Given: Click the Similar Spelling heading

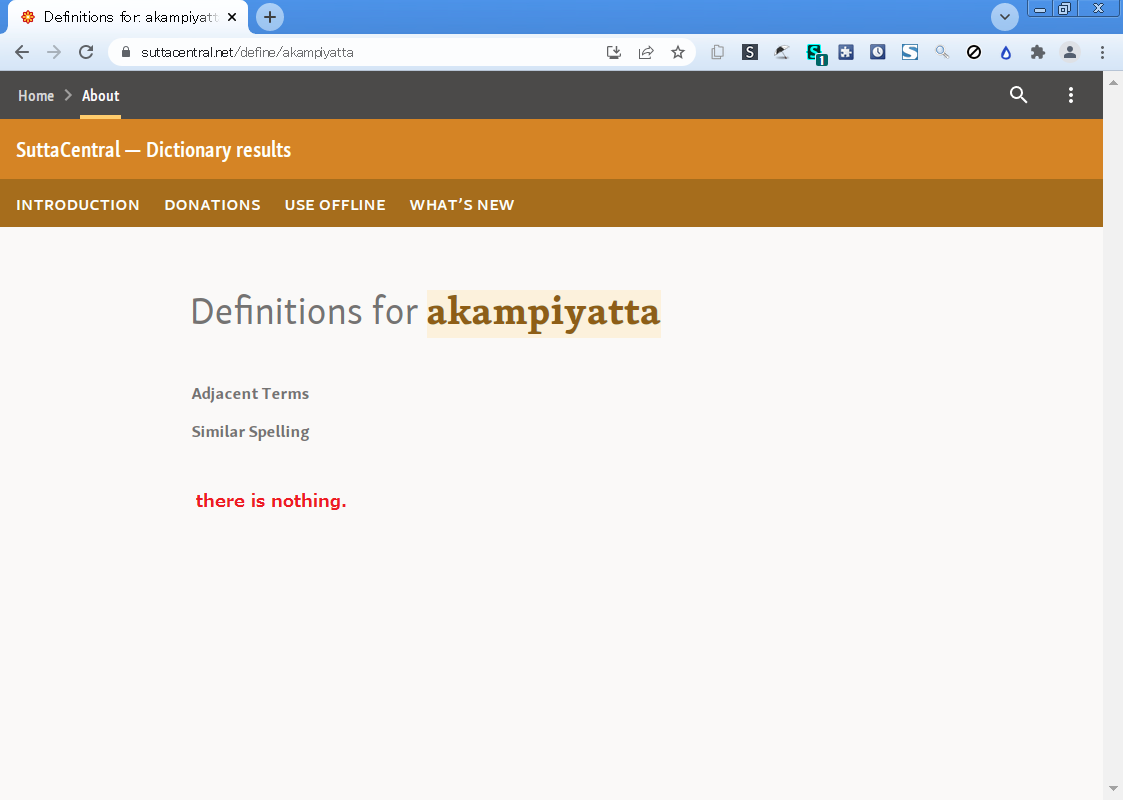Looking at the screenshot, I should click(251, 432).
